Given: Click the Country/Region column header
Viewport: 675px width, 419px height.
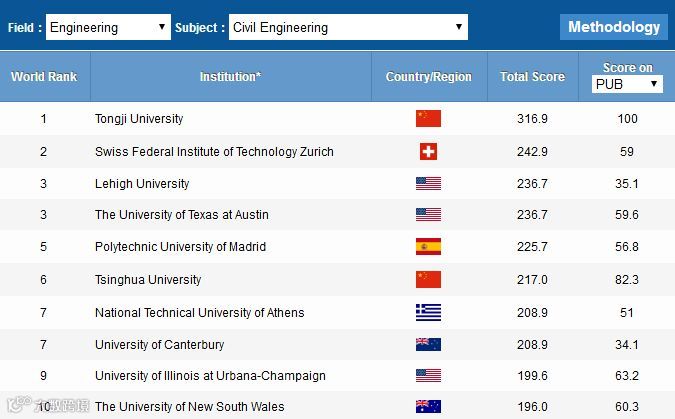Looking at the screenshot, I should [x=429, y=77].
